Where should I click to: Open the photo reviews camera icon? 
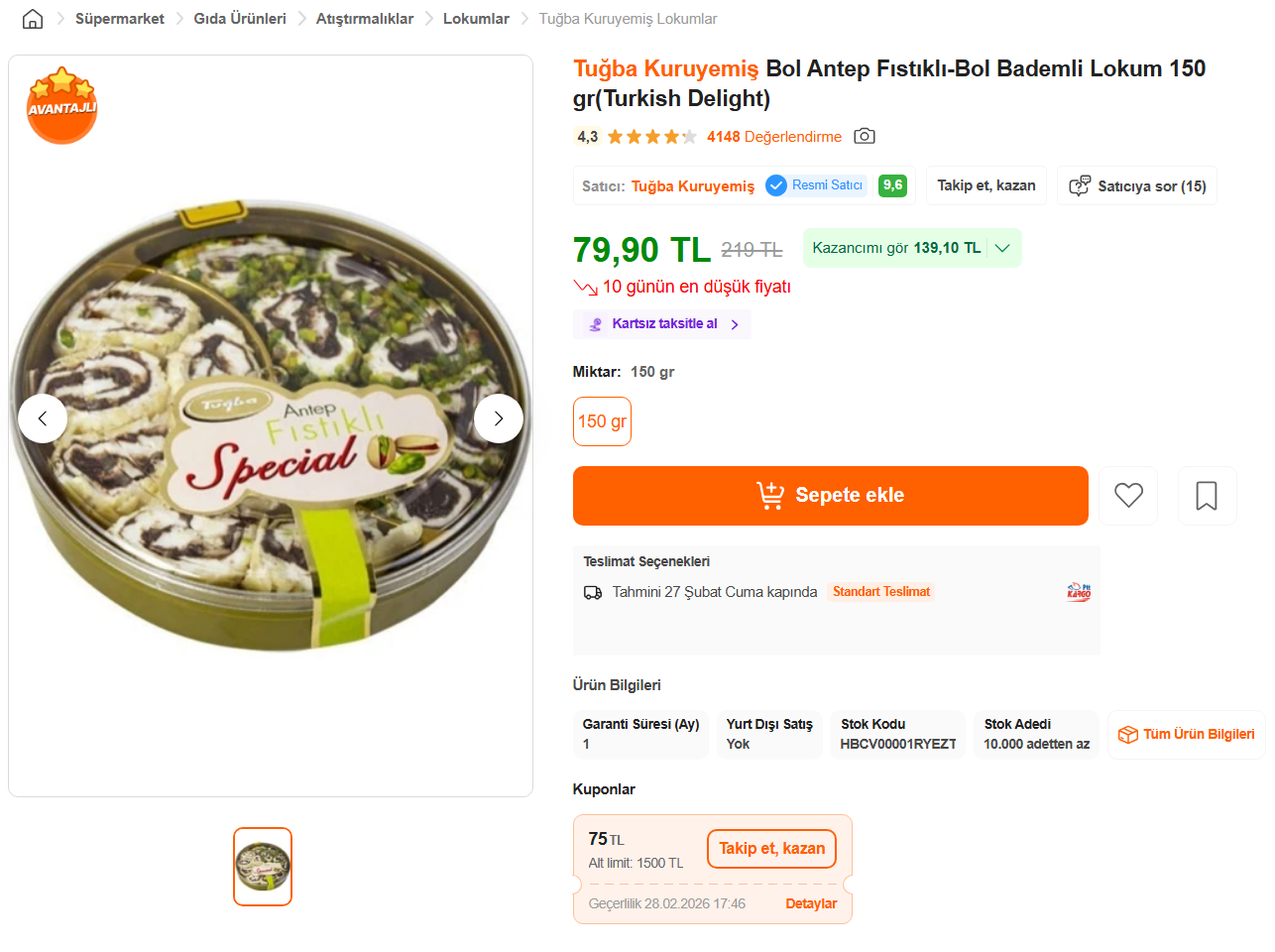865,136
